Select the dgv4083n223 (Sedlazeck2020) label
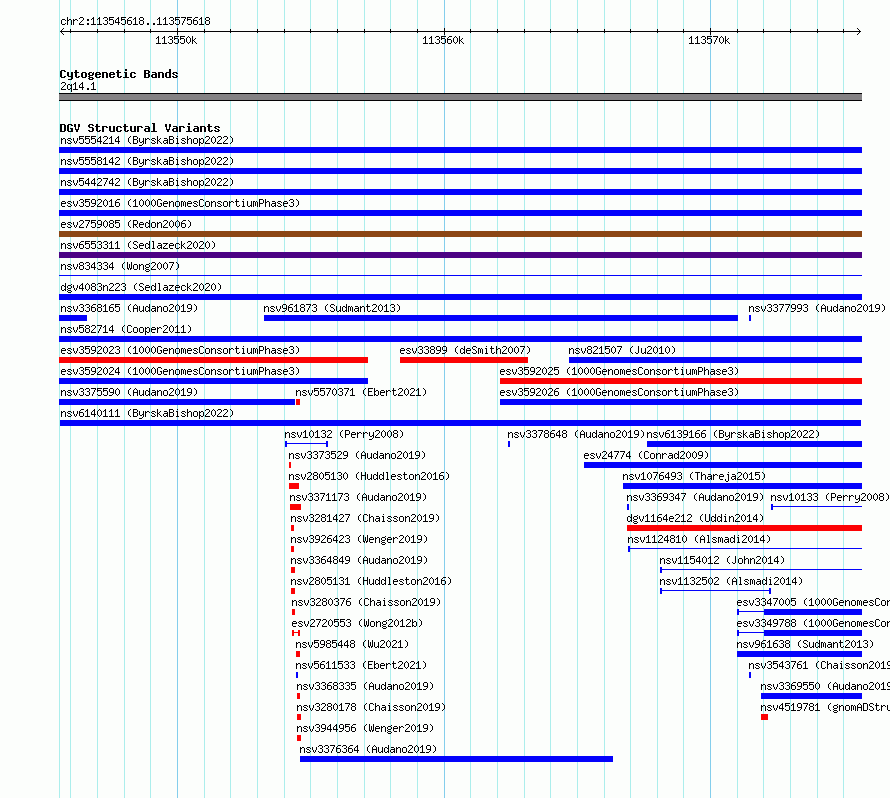The image size is (890, 798). pos(141,287)
